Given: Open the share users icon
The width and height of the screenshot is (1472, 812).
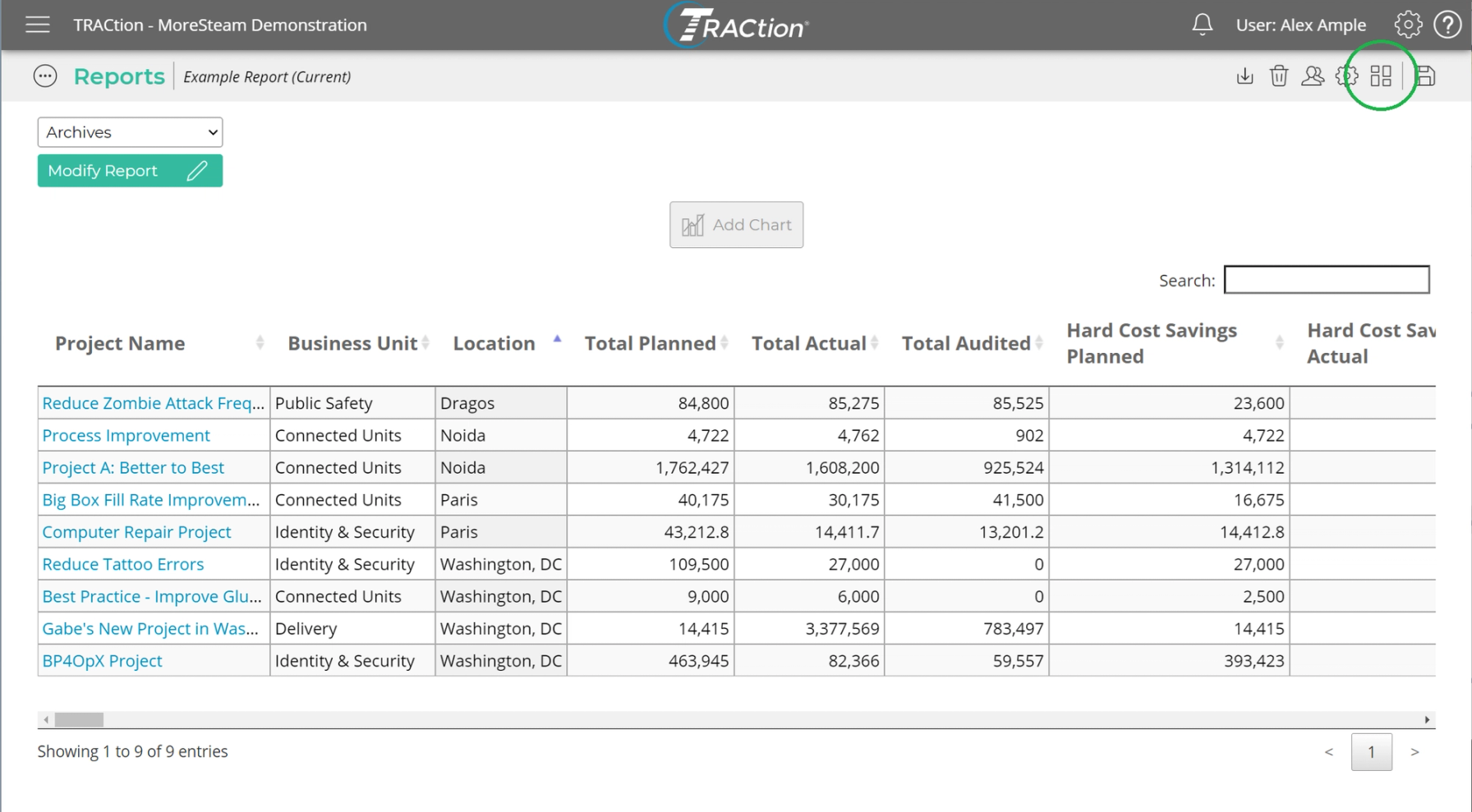Looking at the screenshot, I should pyautogui.click(x=1313, y=76).
